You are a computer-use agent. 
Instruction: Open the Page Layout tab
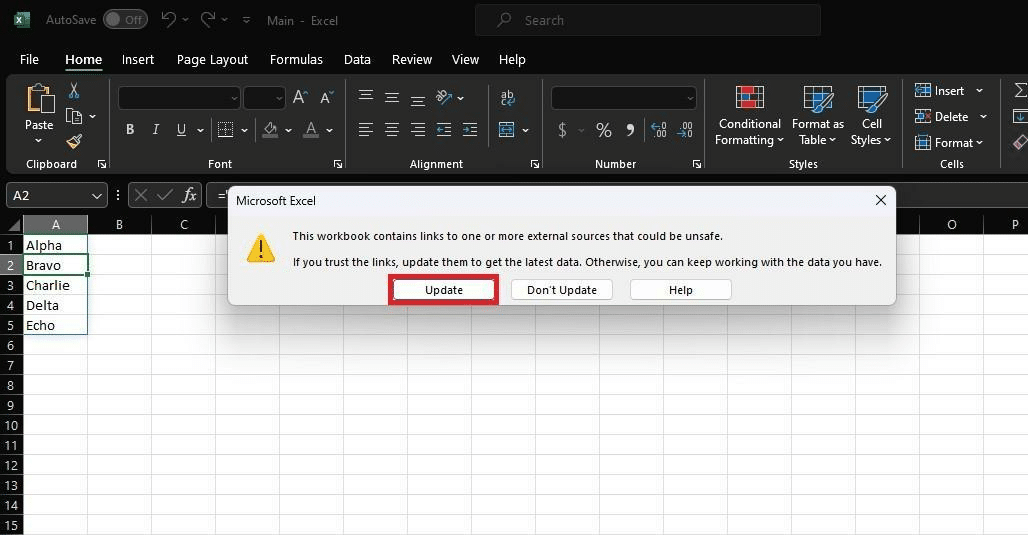click(212, 60)
